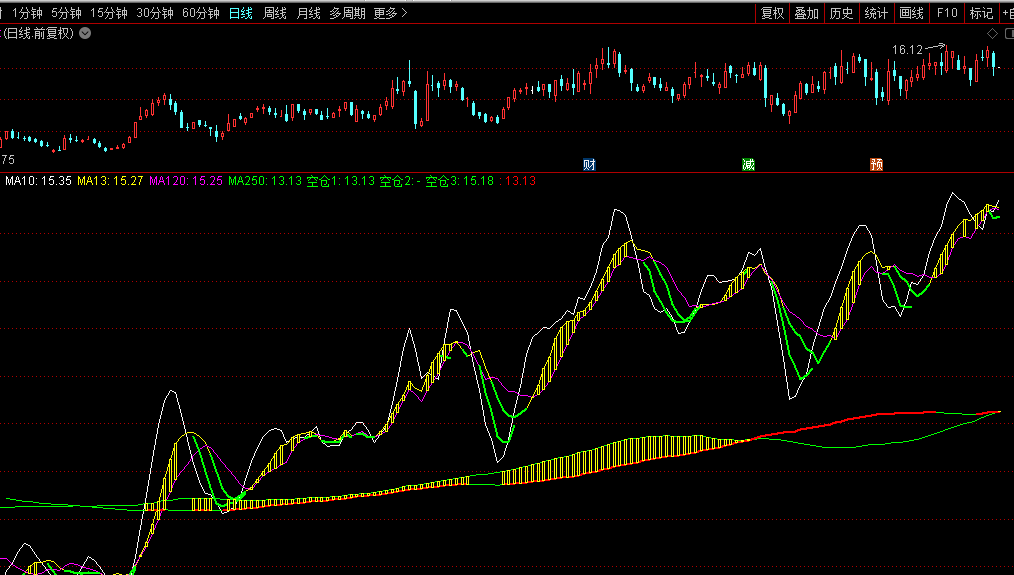
Task: Open the 统计 statistics tool
Action: click(876, 13)
